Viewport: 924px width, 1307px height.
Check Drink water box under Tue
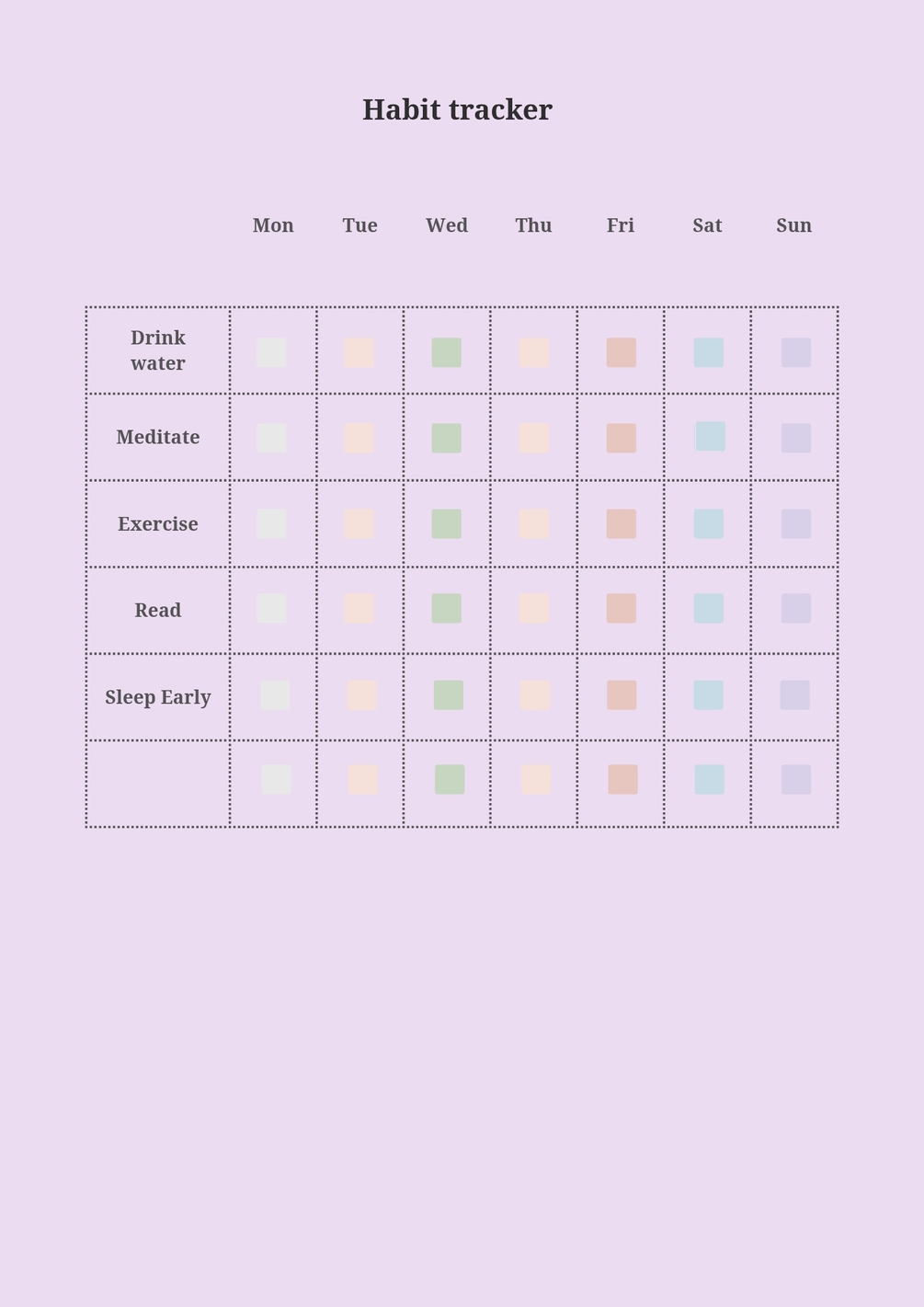click(359, 352)
